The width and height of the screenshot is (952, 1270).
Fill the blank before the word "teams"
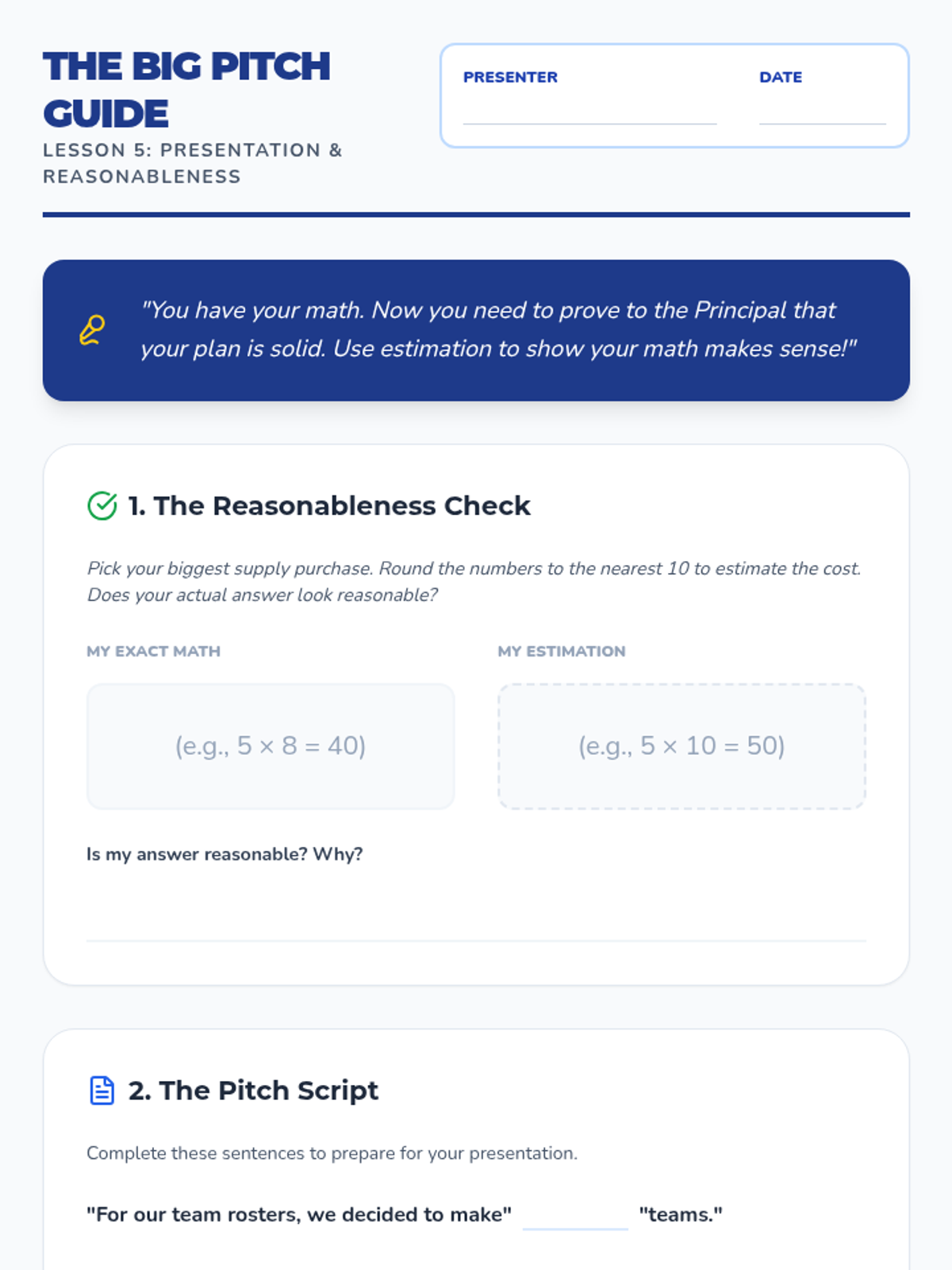575,1216
